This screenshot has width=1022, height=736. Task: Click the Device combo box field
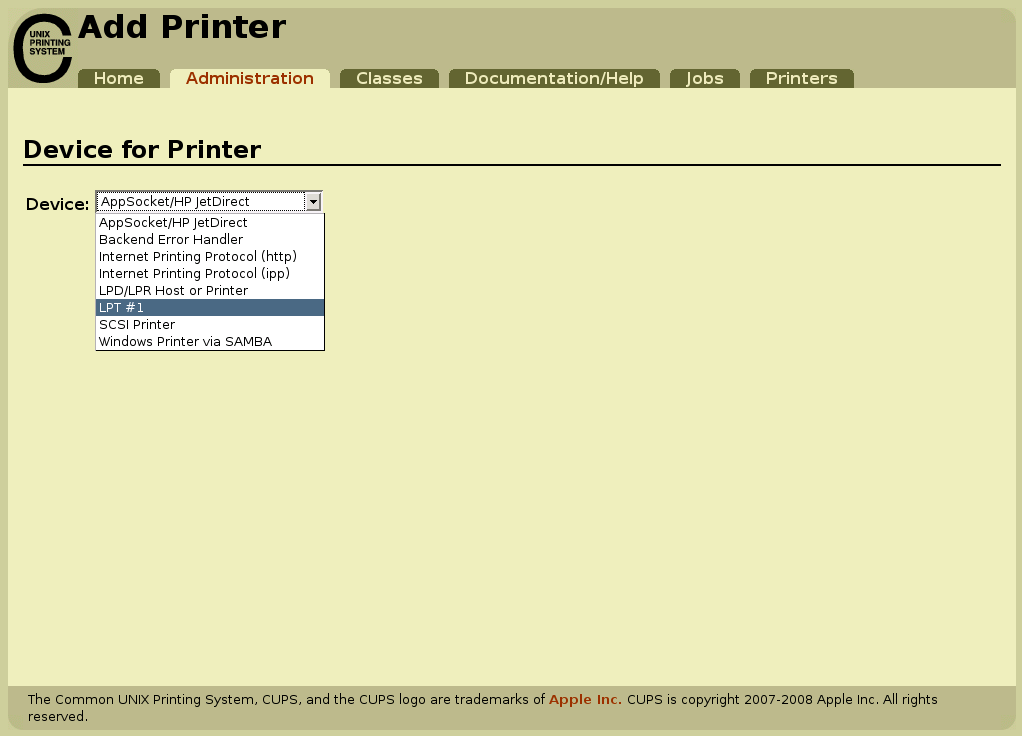(x=200, y=201)
